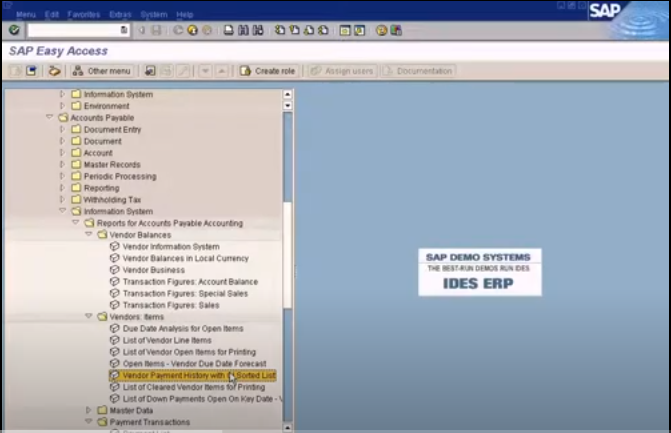The image size is (671, 433).
Task: Click the green Back arrow icon
Action: click(178, 30)
